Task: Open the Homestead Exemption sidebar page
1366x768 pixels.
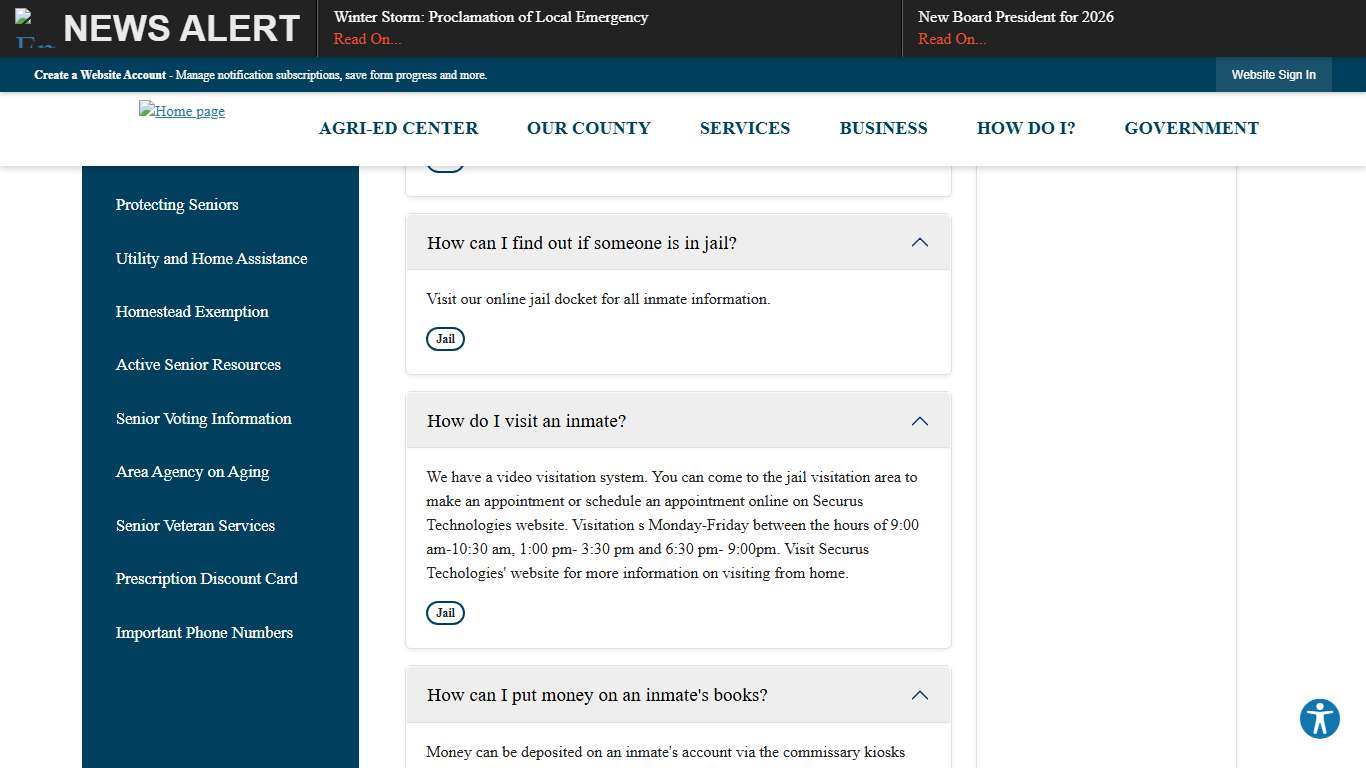Action: (192, 311)
